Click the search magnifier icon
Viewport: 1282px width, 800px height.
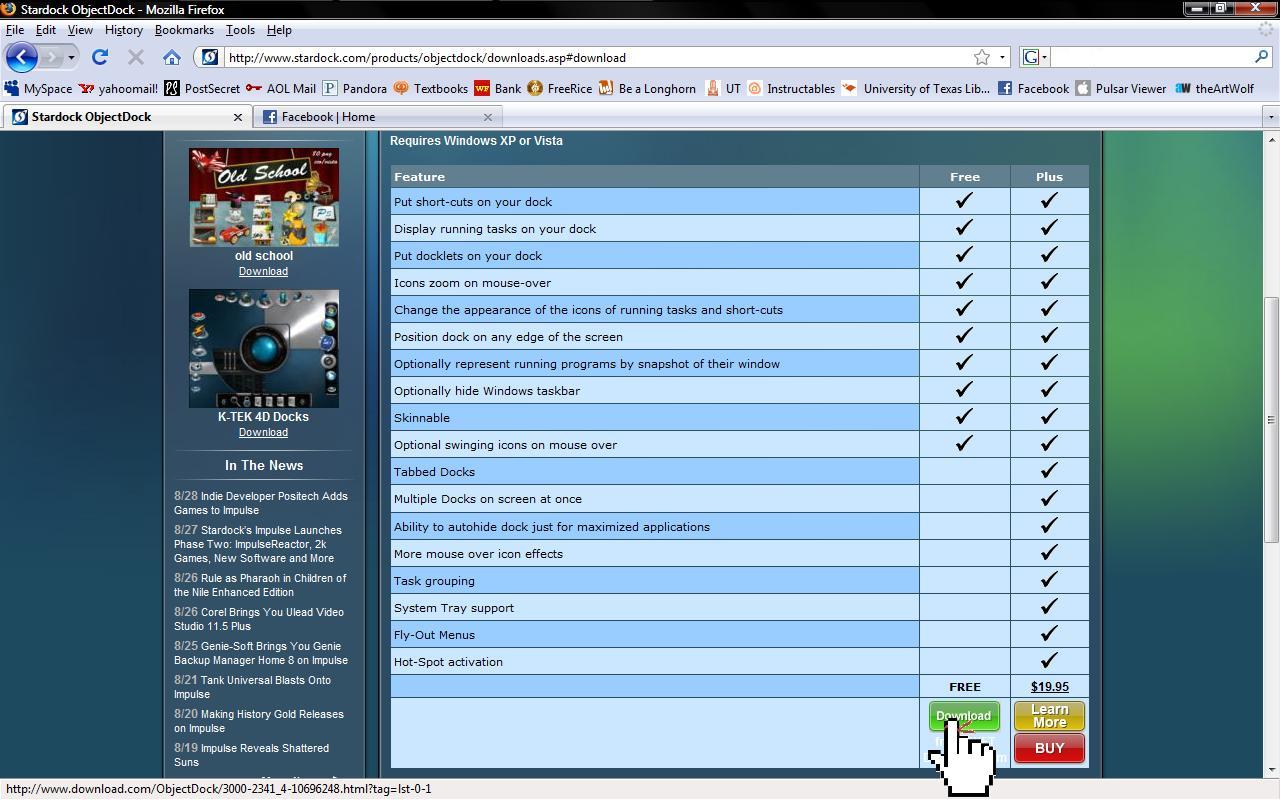(1262, 57)
